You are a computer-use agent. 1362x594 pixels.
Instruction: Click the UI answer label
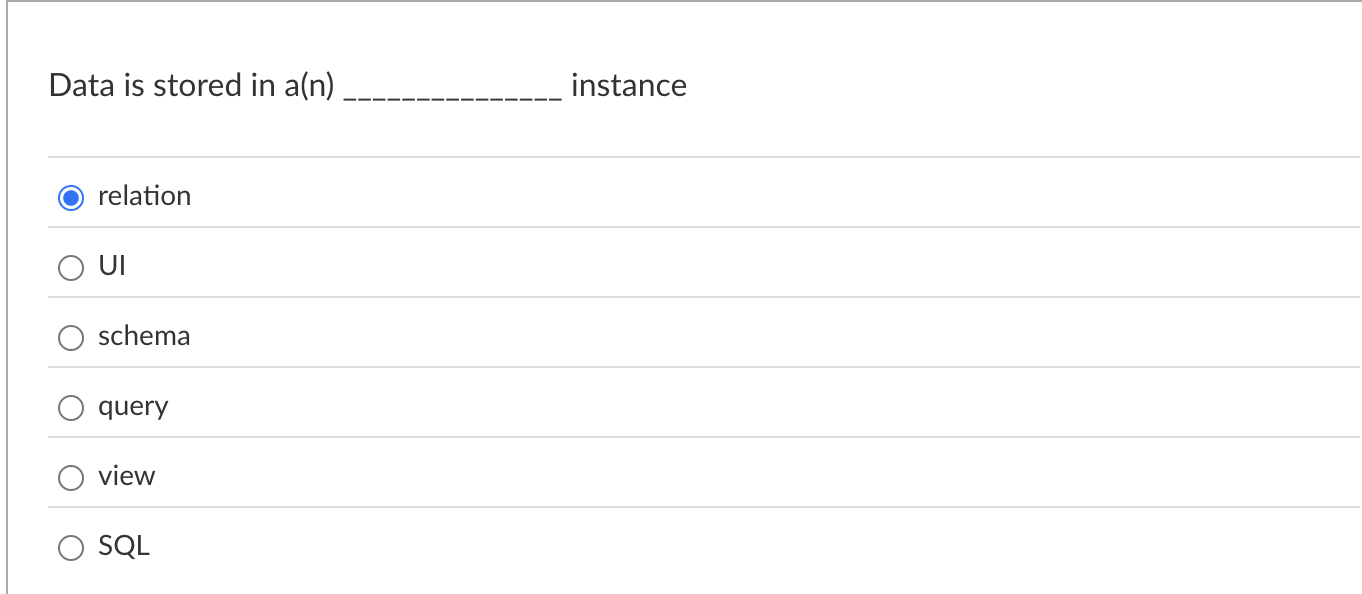[110, 266]
